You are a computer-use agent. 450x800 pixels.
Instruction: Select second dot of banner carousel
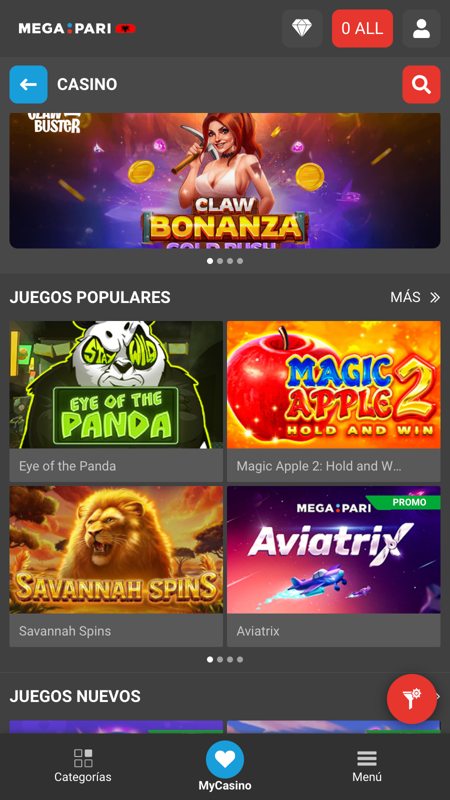[x=220, y=261]
